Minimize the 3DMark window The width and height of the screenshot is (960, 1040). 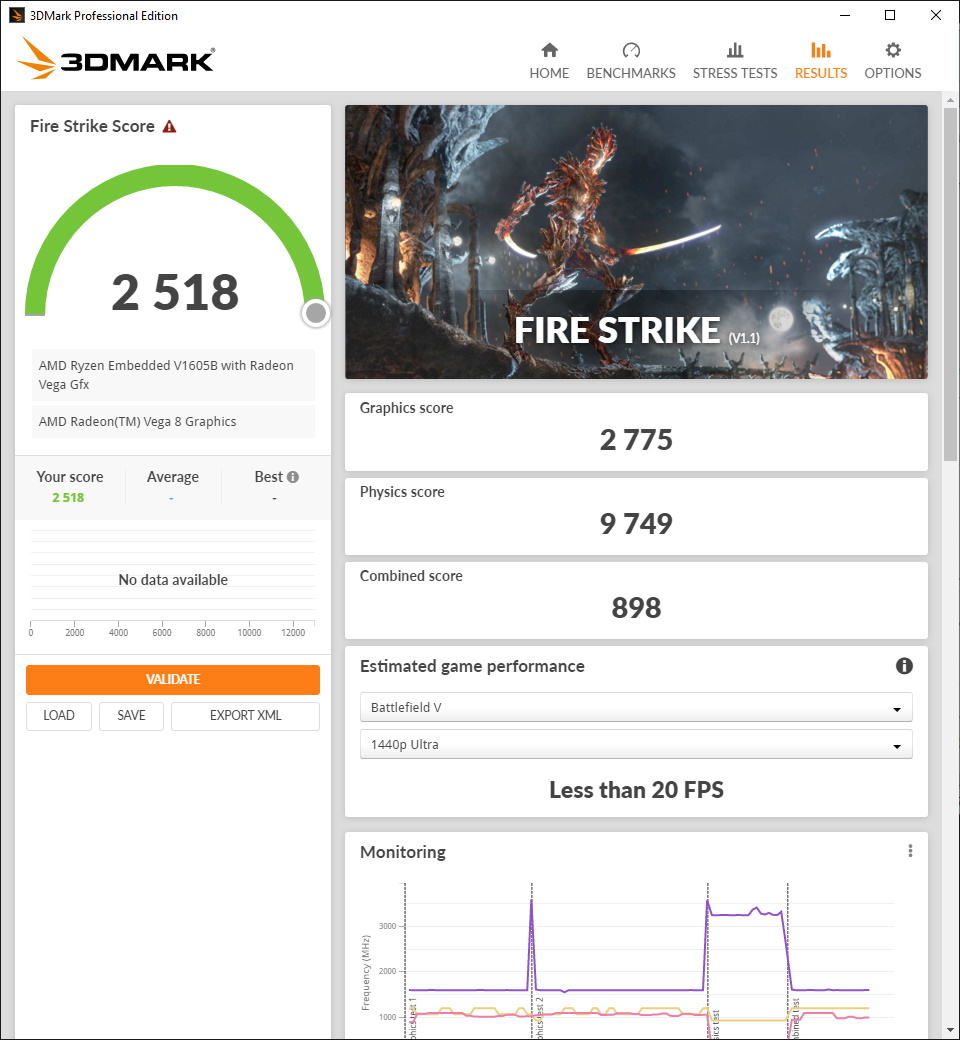845,15
